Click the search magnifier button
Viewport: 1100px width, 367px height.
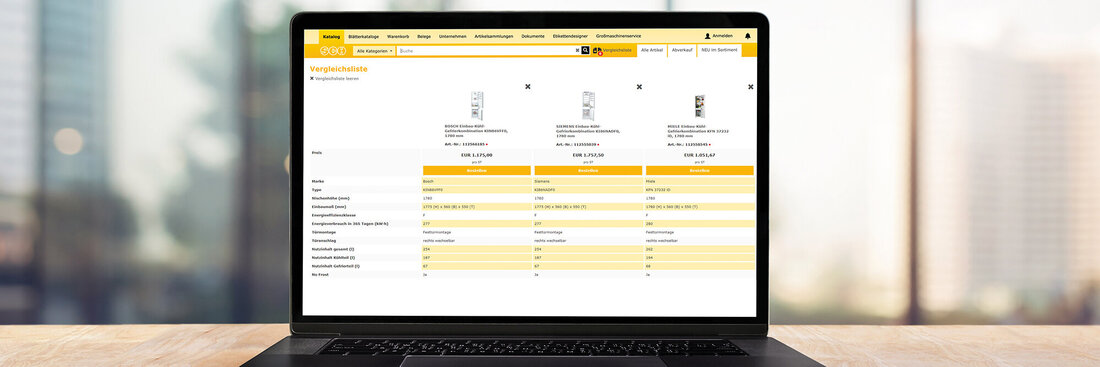585,51
